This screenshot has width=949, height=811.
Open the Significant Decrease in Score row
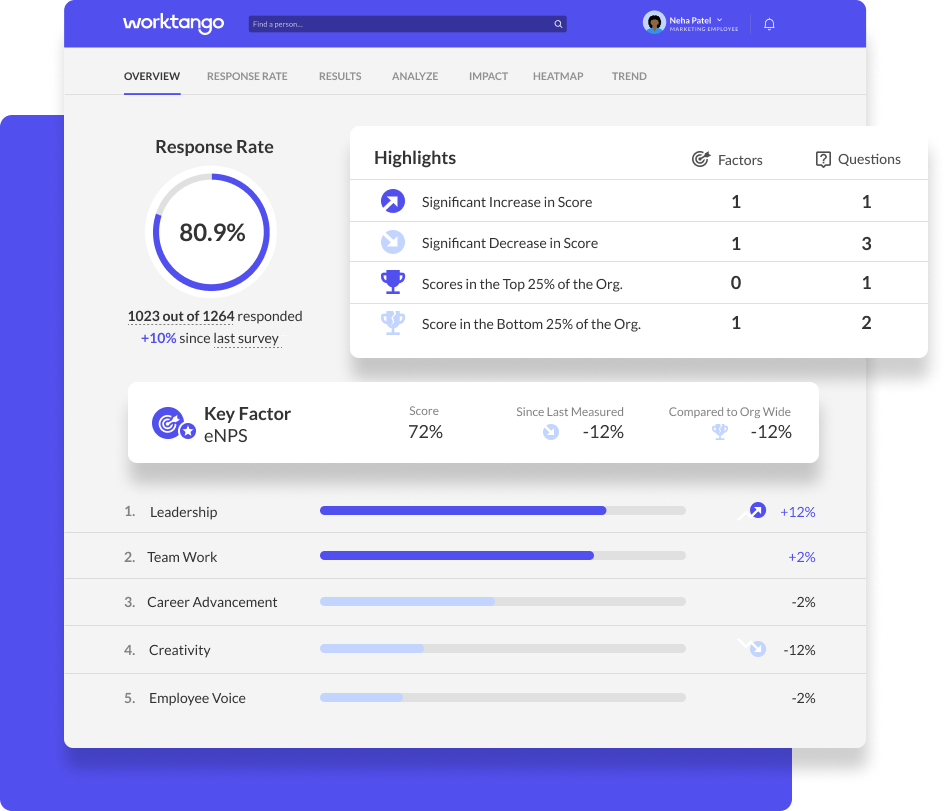[639, 242]
